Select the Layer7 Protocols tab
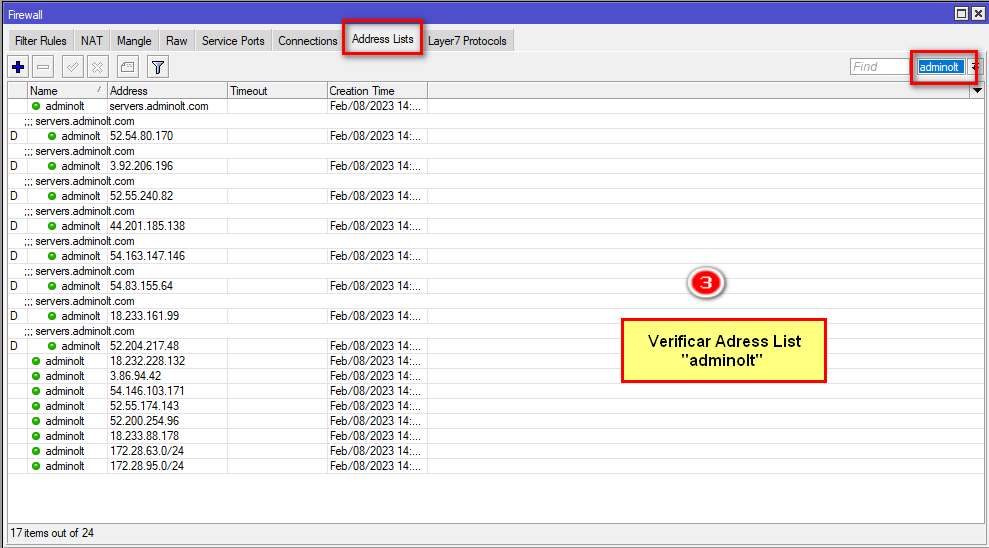This screenshot has height=548, width=989. click(467, 41)
